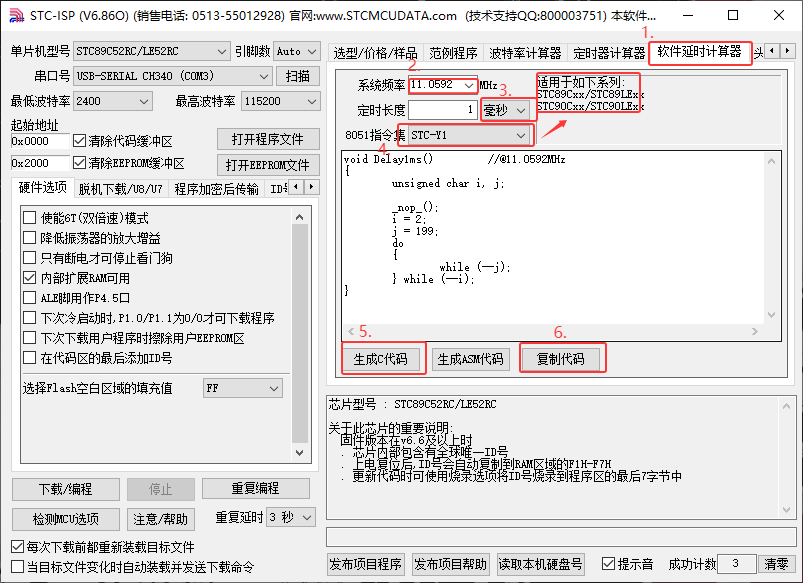803x583 pixels.
Task: Enable 下次下载用户程序时擦除用户EEPROM区
Action: coord(30,338)
